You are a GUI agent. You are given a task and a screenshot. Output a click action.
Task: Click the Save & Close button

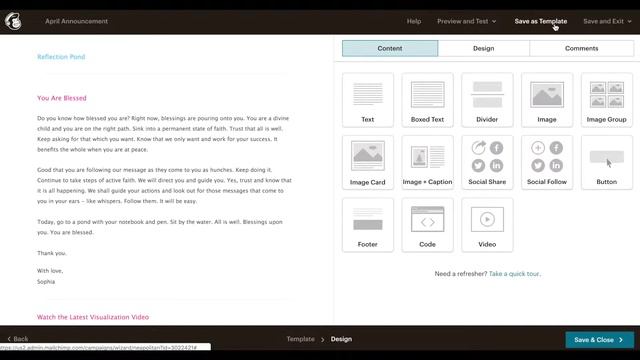coord(600,340)
